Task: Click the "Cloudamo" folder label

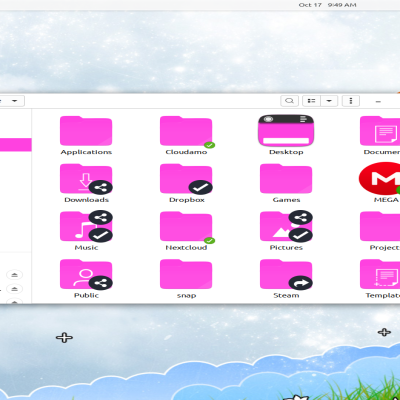Action: pyautogui.click(x=186, y=152)
